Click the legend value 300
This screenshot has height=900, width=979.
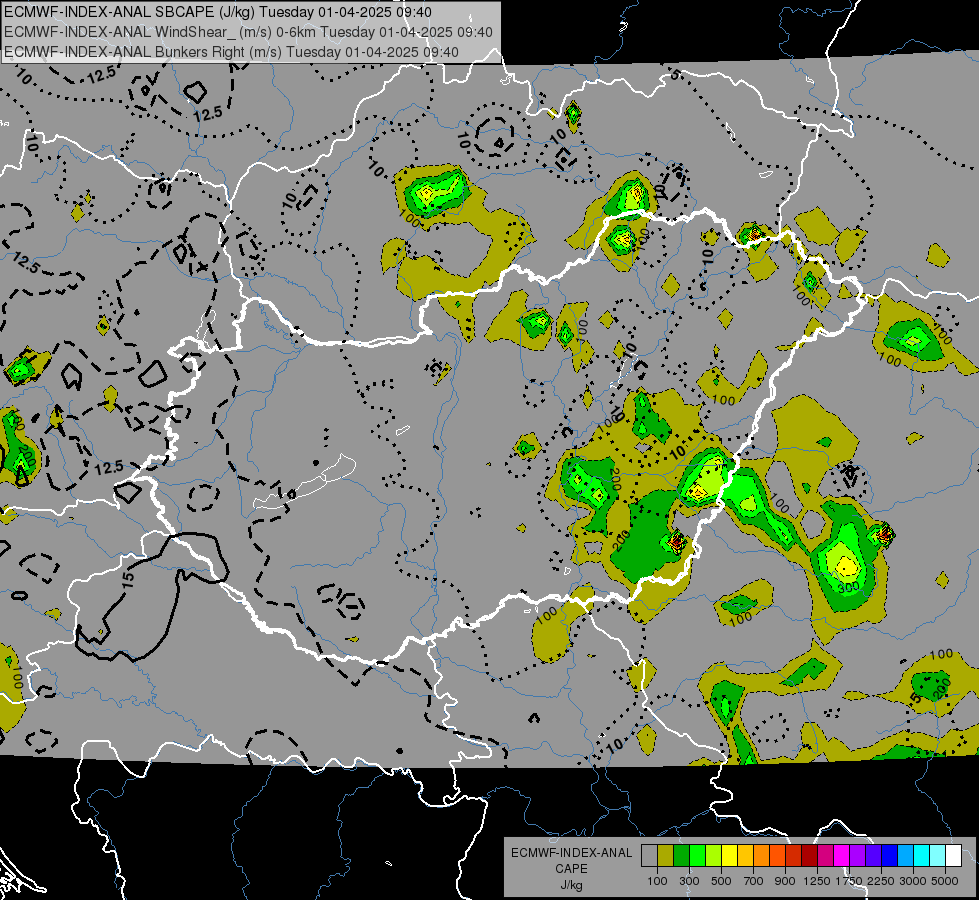(x=689, y=881)
